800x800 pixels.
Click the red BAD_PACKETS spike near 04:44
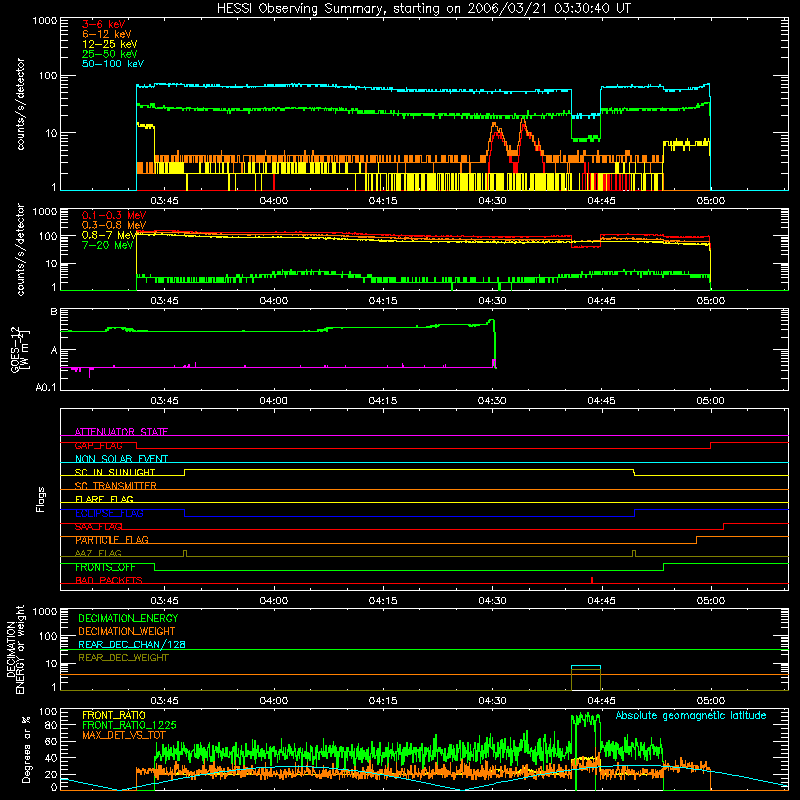[592, 580]
